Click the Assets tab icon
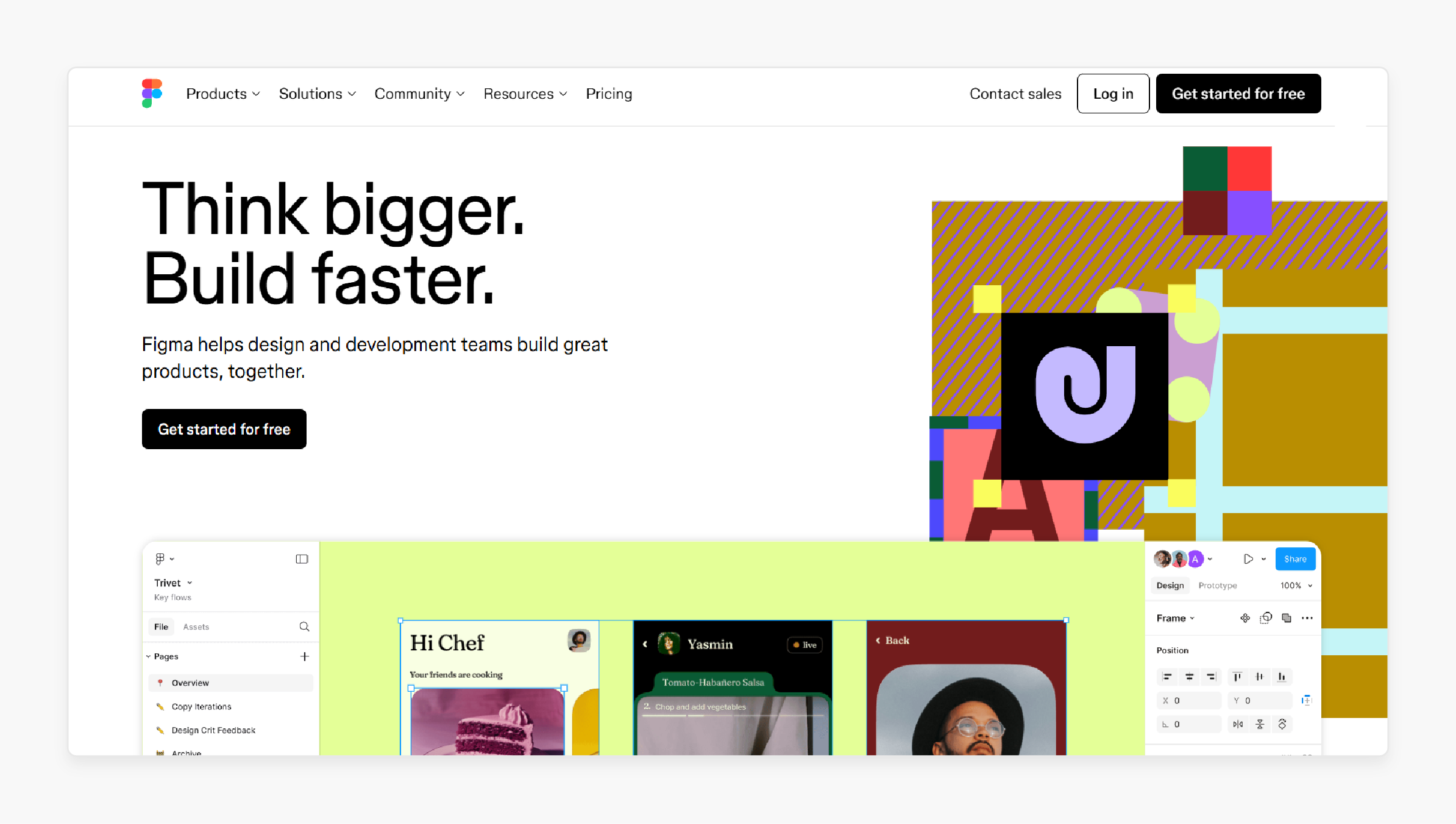 point(196,626)
